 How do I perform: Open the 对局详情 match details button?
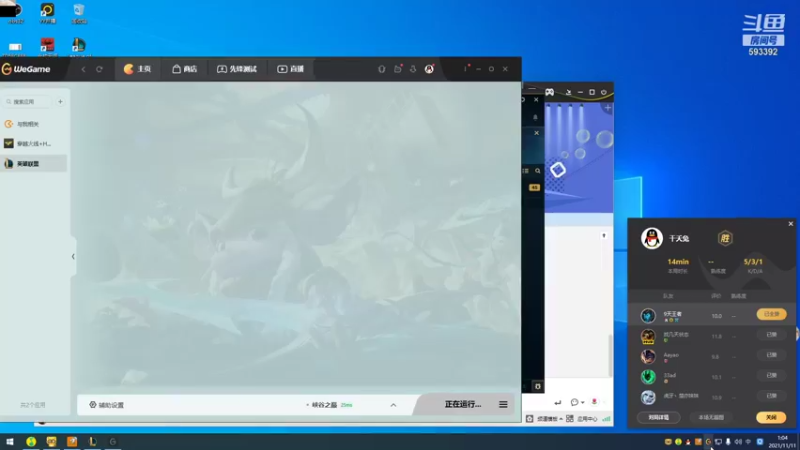[659, 417]
